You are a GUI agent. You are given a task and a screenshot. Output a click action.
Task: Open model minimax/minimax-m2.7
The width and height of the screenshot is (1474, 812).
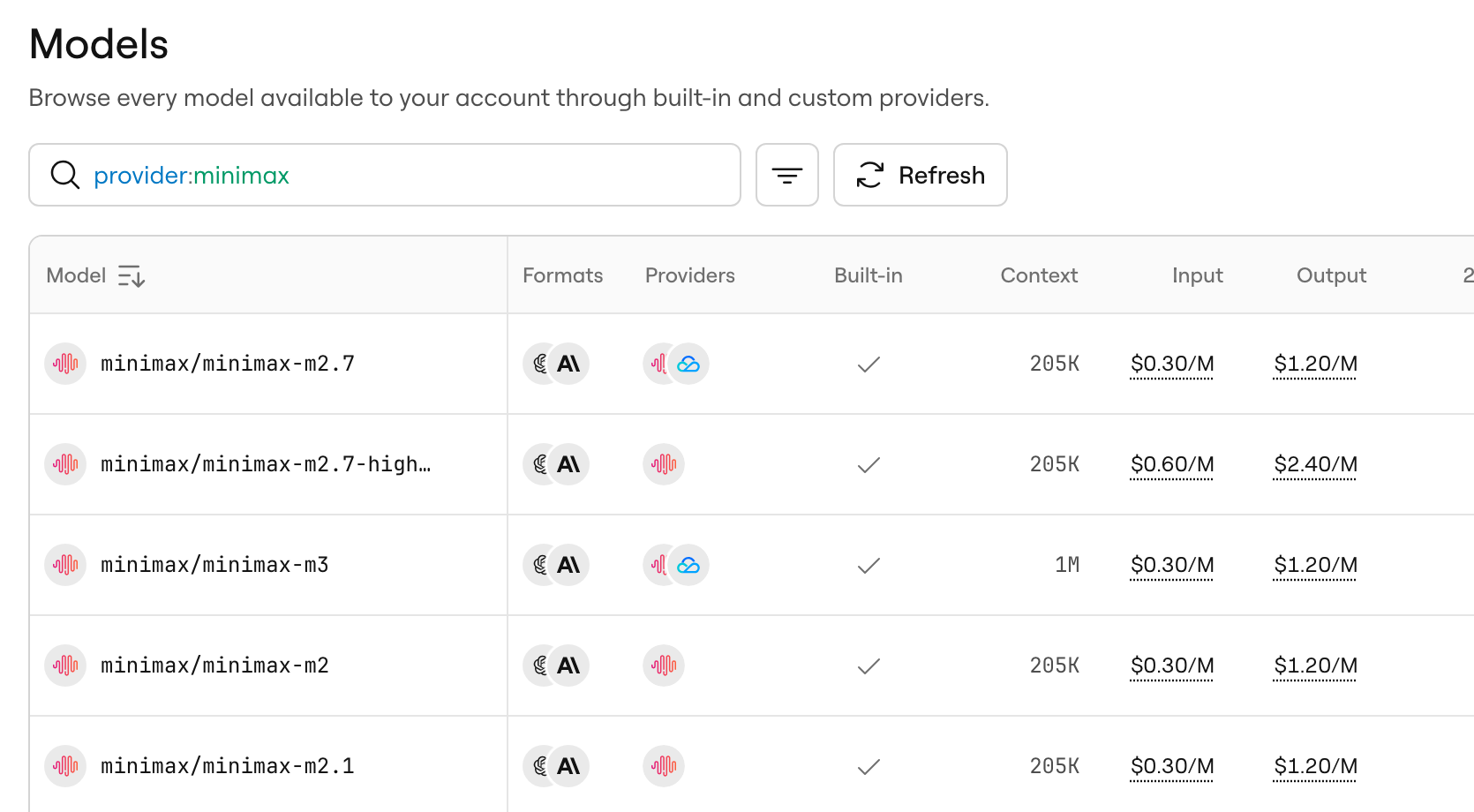pyautogui.click(x=228, y=364)
